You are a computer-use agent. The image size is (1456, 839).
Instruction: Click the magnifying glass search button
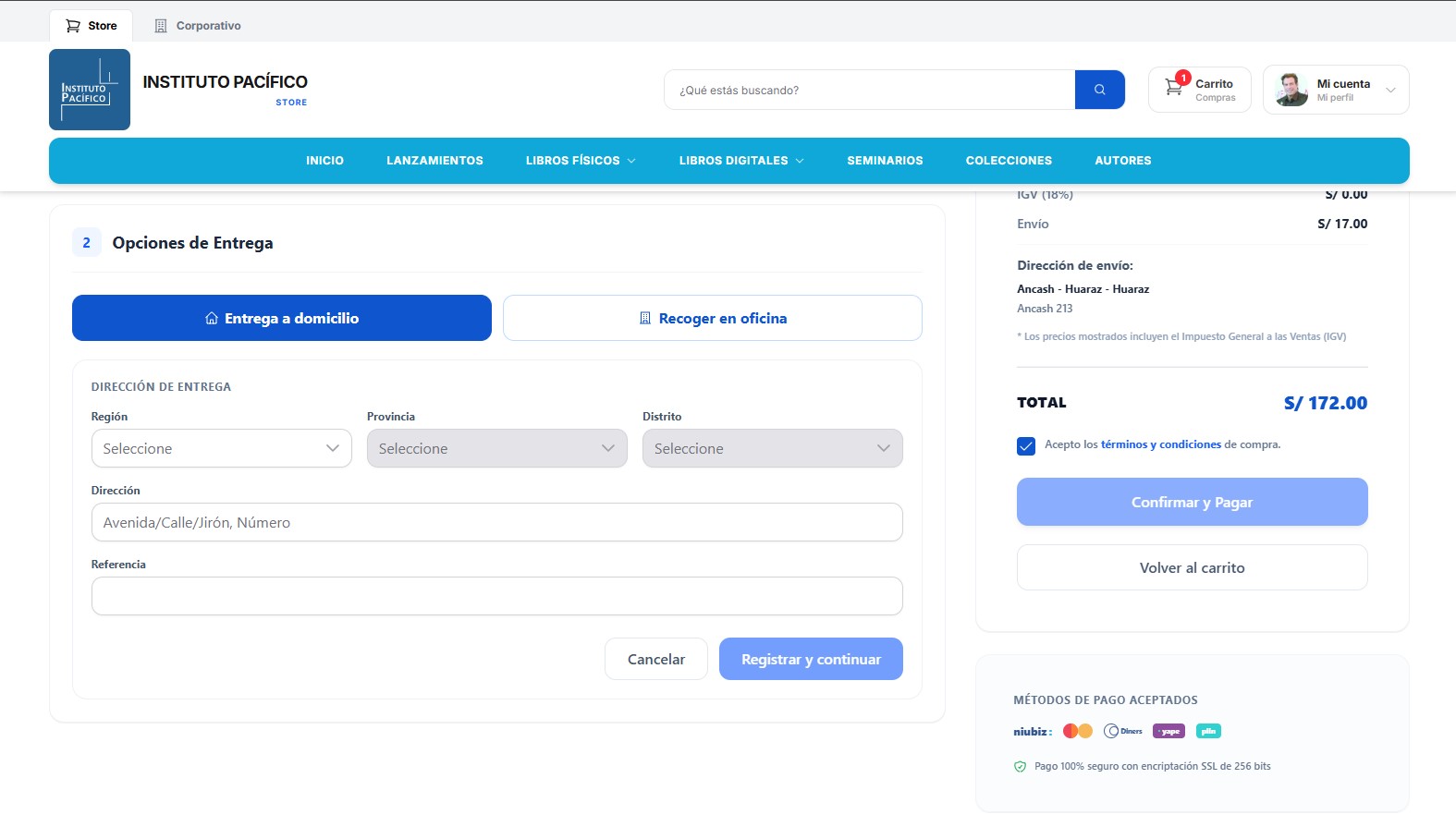1099,90
